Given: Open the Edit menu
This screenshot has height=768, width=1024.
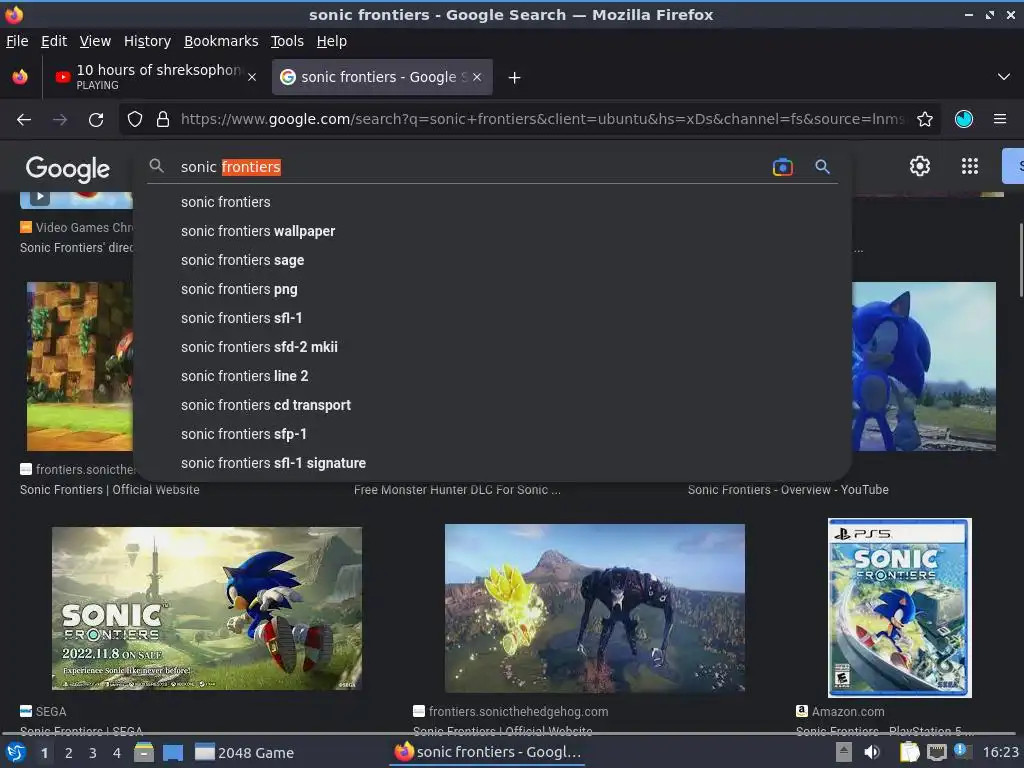Looking at the screenshot, I should (54, 41).
